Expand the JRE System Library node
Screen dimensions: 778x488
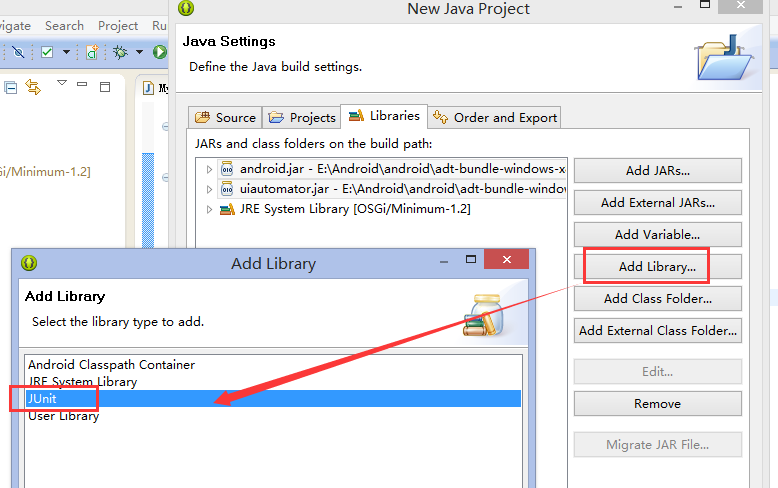point(209,209)
